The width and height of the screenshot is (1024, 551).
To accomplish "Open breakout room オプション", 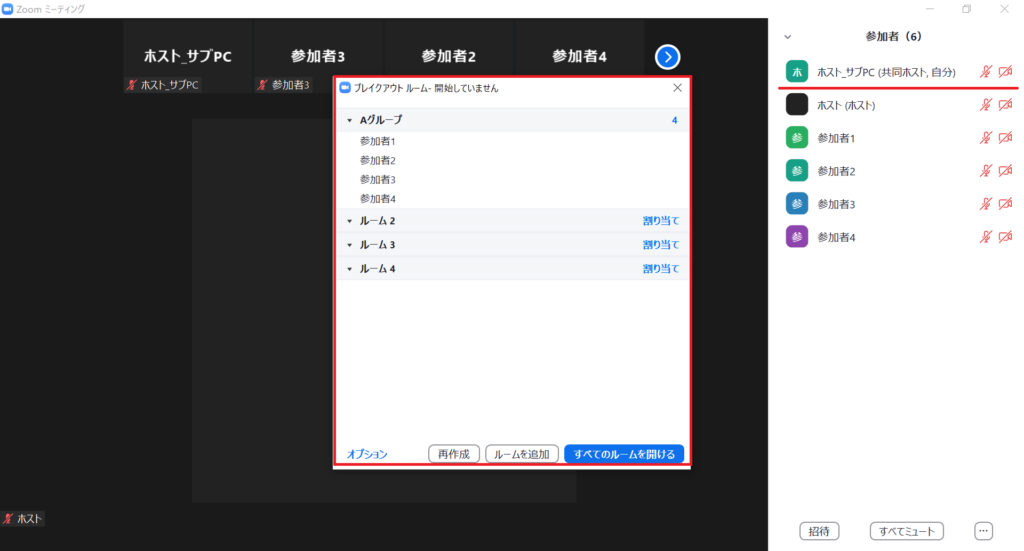I will [367, 454].
